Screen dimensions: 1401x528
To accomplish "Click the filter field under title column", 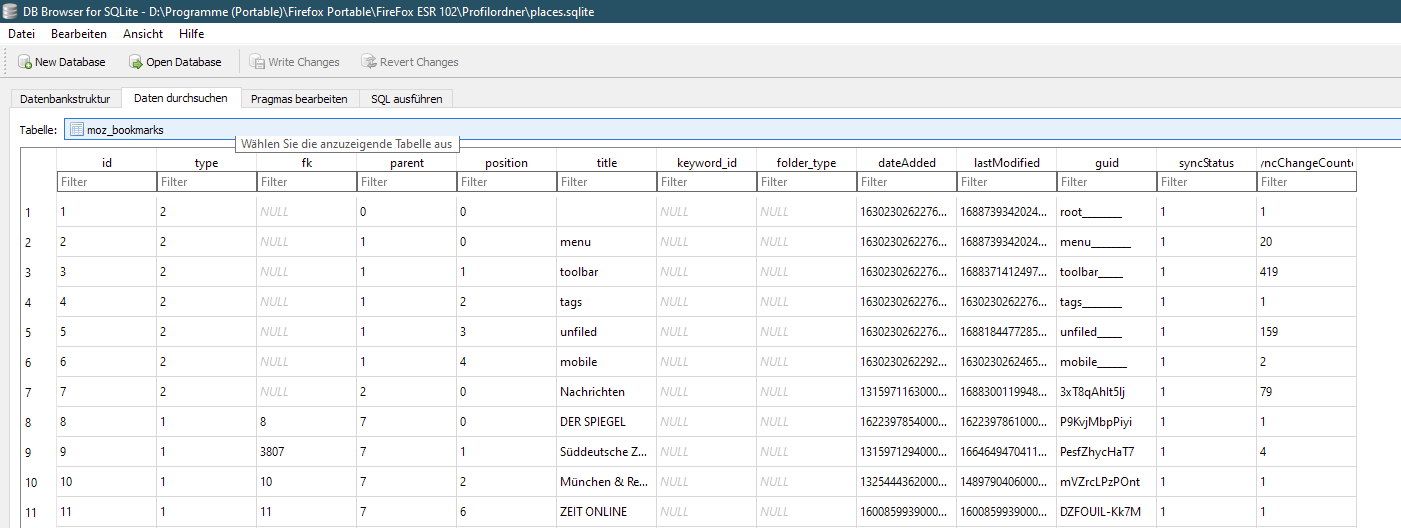I will pos(606,182).
